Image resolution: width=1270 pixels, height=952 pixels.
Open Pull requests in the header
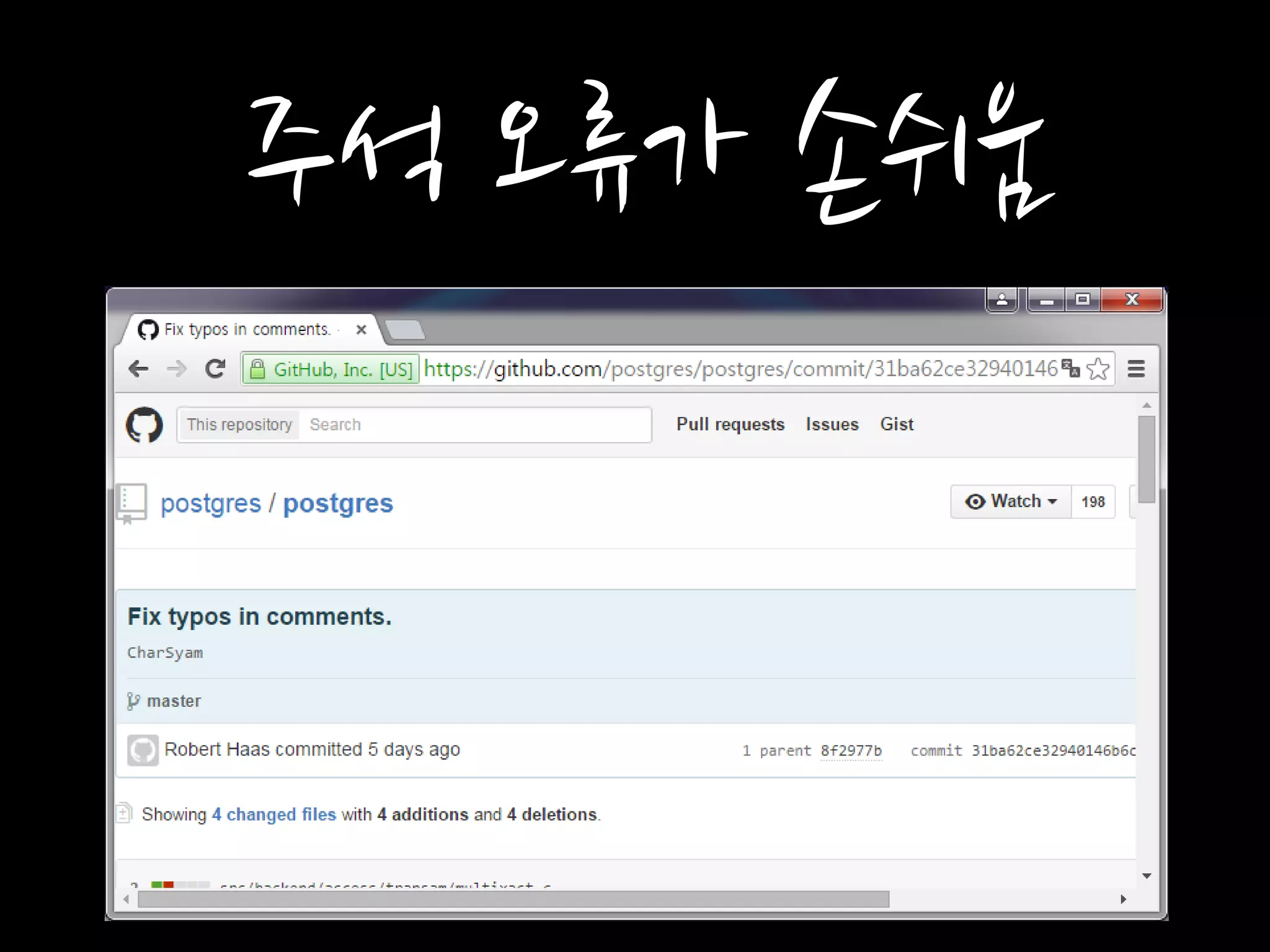point(730,425)
